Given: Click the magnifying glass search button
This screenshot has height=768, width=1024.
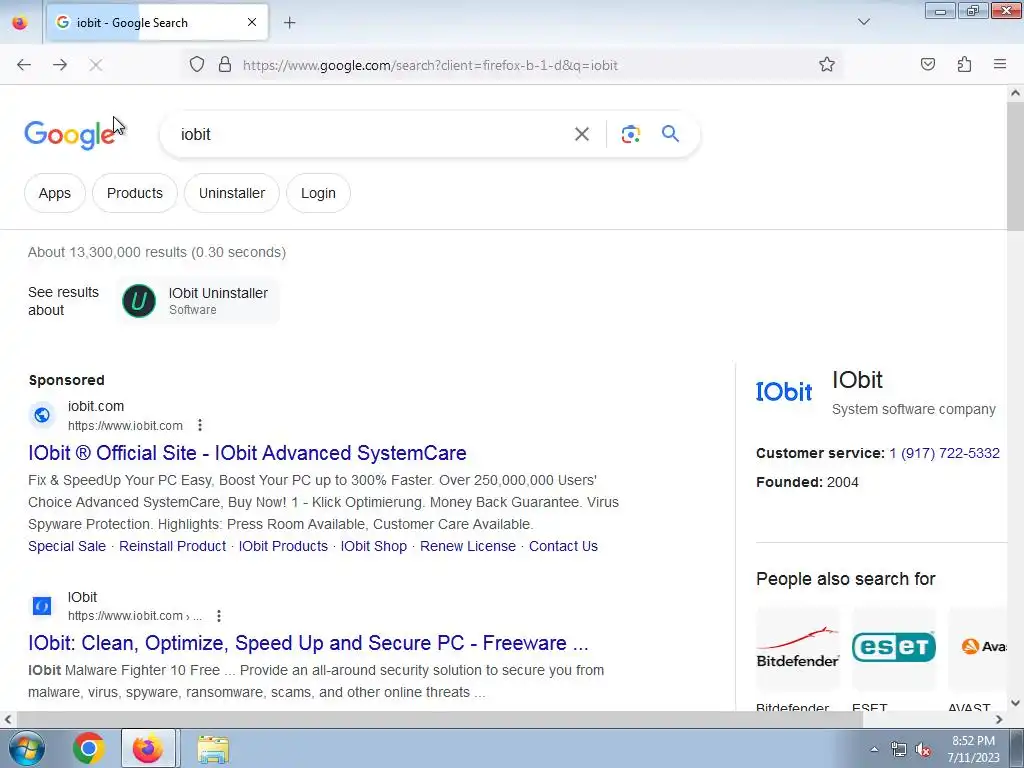Looking at the screenshot, I should [671, 134].
